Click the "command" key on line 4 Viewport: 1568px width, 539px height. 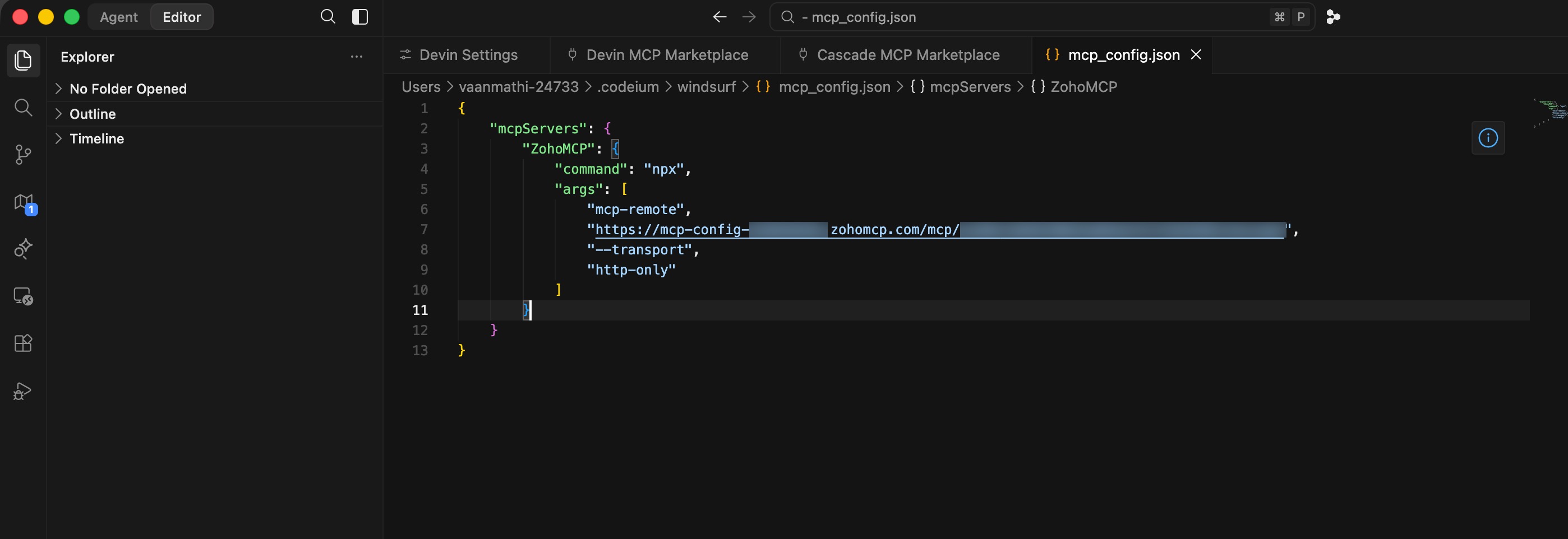pyautogui.click(x=591, y=169)
